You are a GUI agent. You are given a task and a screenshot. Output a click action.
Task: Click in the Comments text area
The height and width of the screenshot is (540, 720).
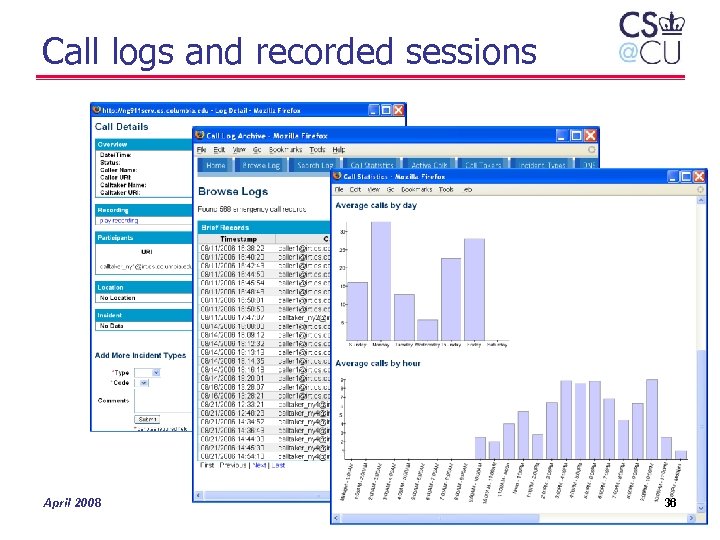(163, 401)
